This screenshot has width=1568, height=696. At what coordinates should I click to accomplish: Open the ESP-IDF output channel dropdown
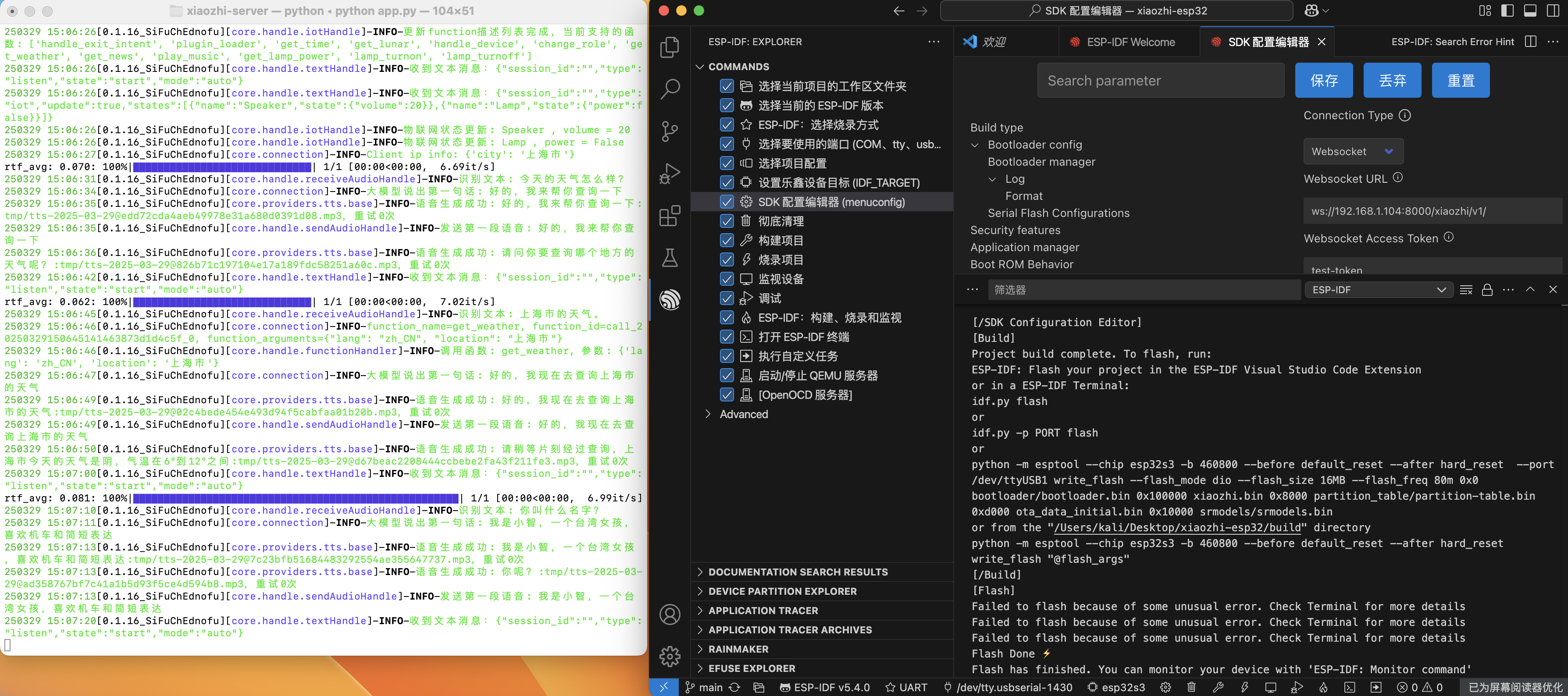[1378, 290]
